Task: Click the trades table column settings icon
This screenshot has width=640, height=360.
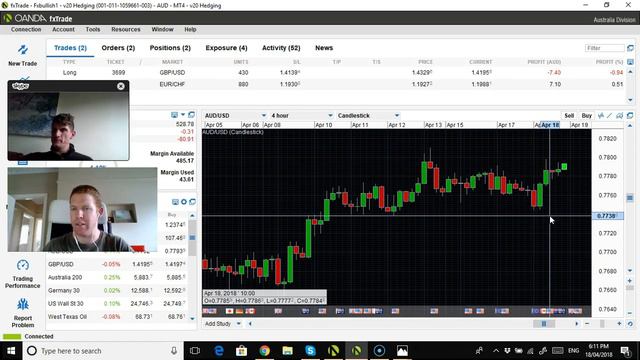Action: [x=630, y=62]
